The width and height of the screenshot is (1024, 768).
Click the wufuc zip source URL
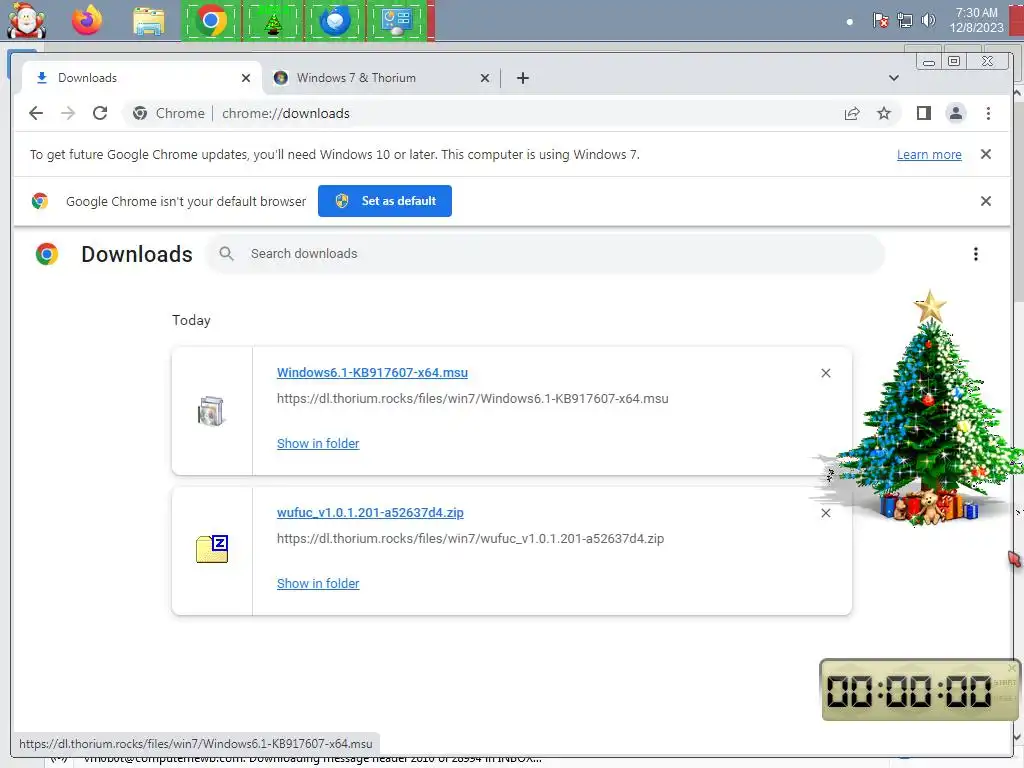click(x=470, y=539)
